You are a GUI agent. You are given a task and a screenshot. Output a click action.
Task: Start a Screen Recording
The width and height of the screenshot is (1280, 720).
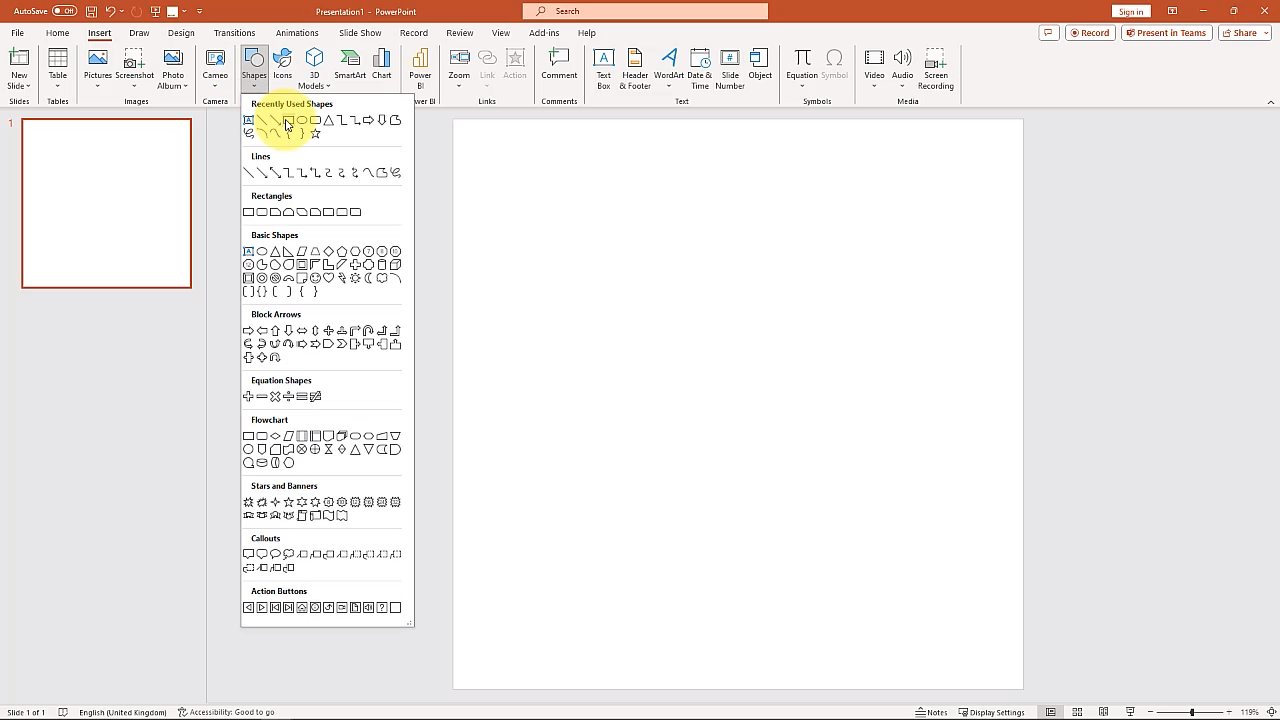click(936, 69)
